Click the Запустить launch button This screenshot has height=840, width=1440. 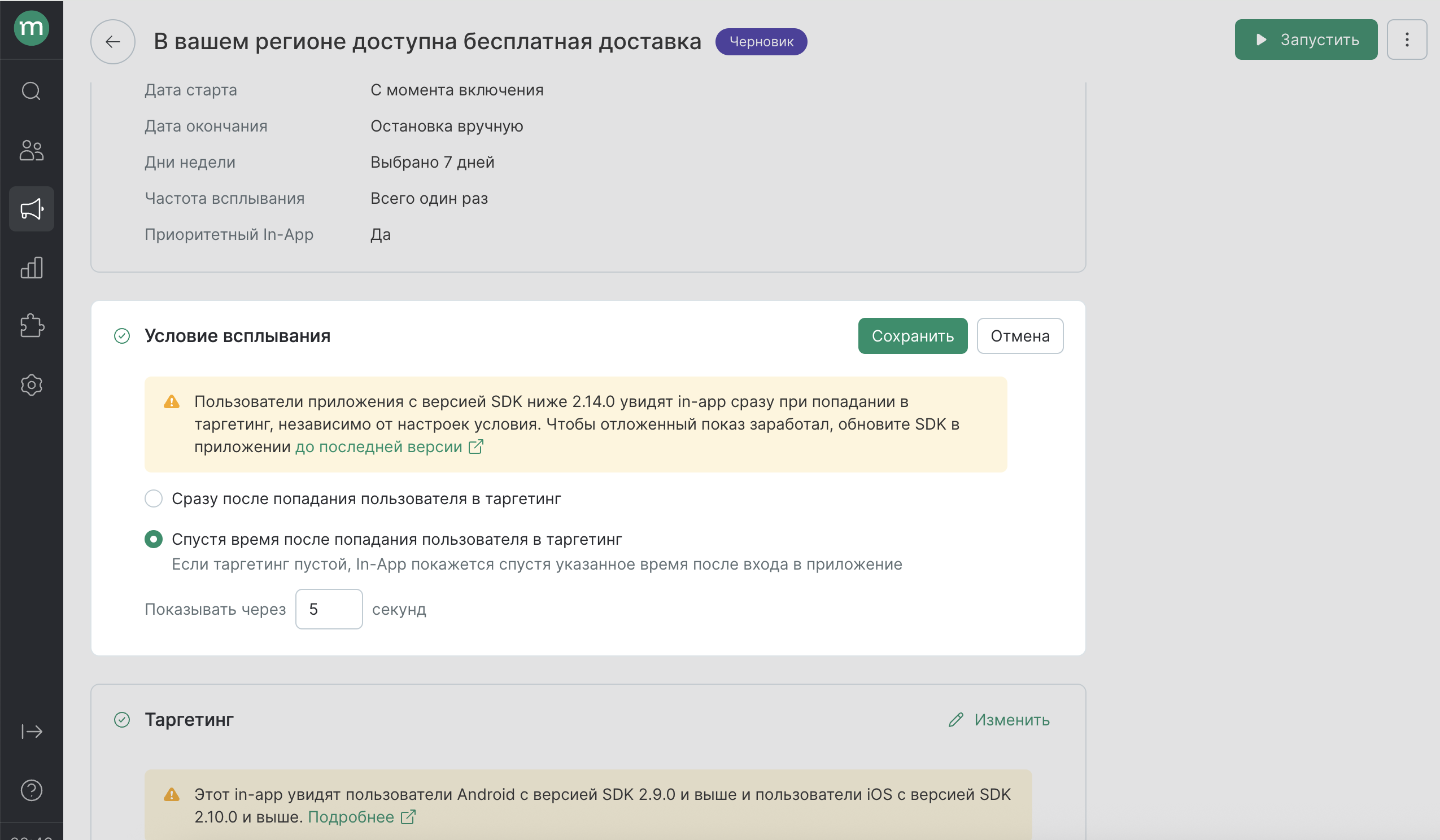(x=1306, y=40)
